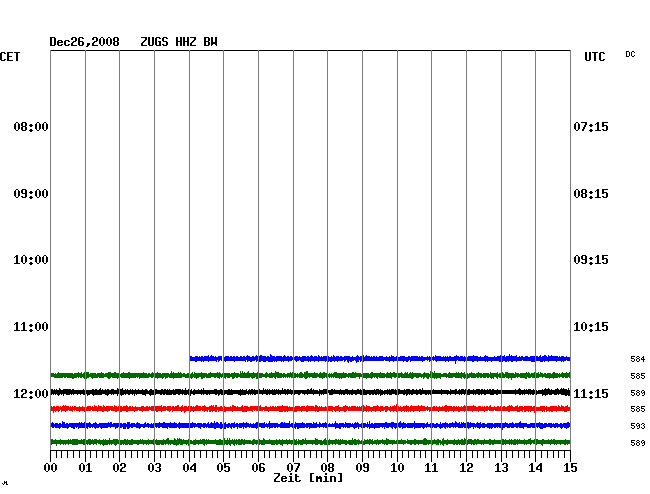Click the Zeit [min] axis title

(308, 478)
